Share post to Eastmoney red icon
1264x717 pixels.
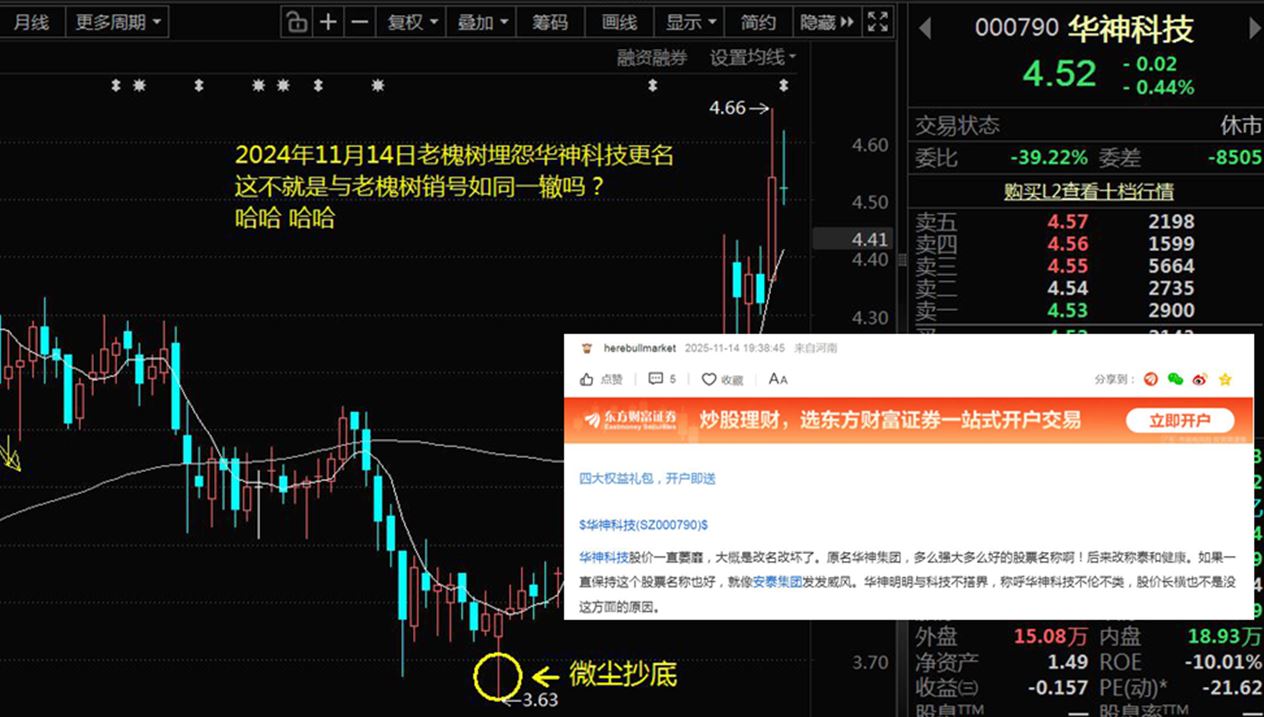point(1151,379)
